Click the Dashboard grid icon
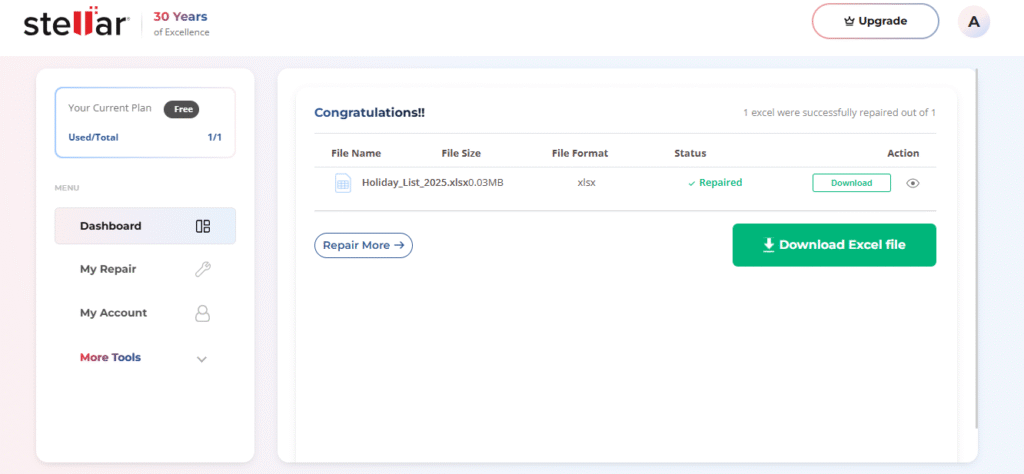Image resolution: width=1024 pixels, height=474 pixels. tap(202, 227)
